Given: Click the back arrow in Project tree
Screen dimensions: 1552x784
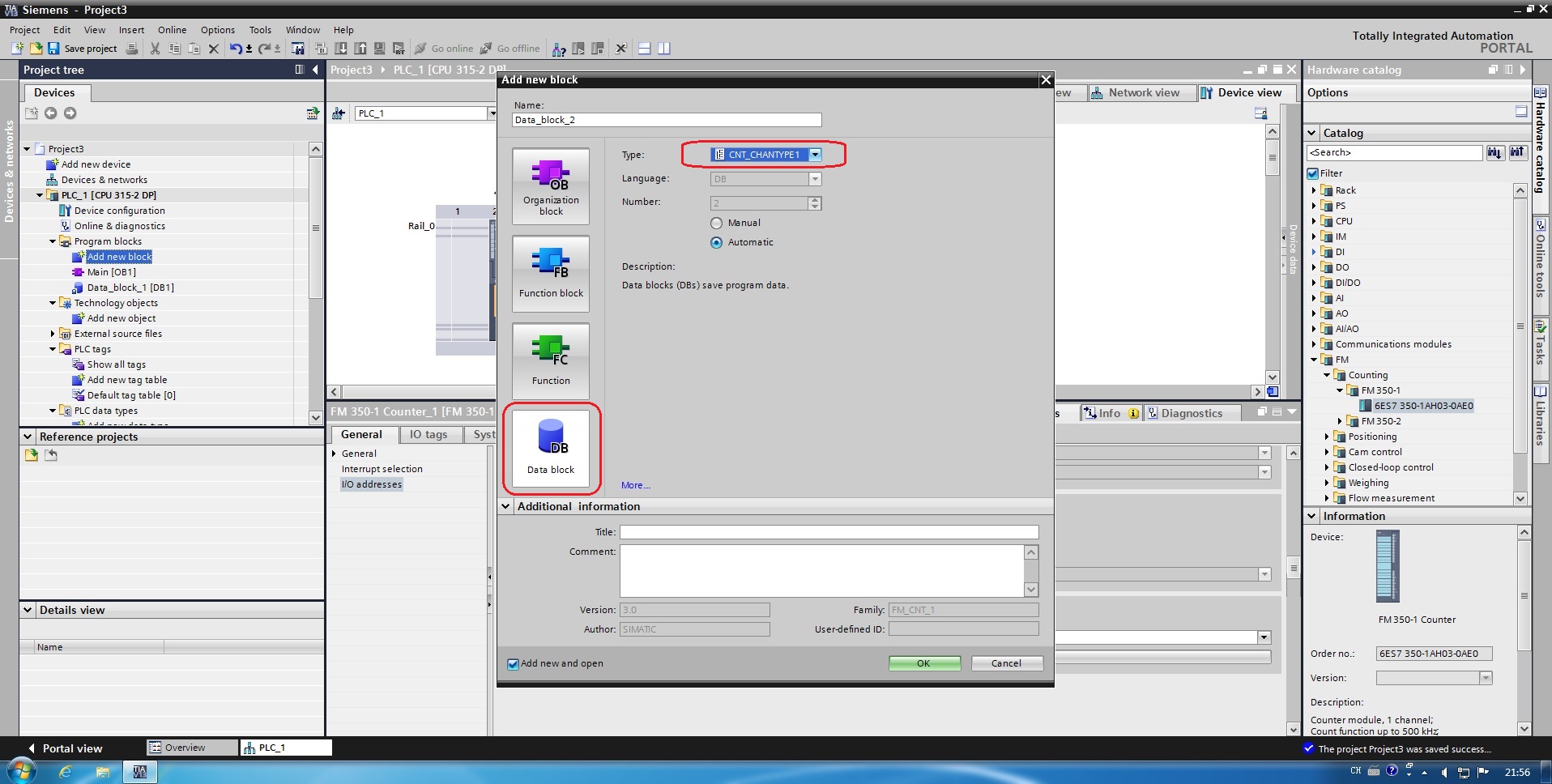Looking at the screenshot, I should tap(50, 113).
